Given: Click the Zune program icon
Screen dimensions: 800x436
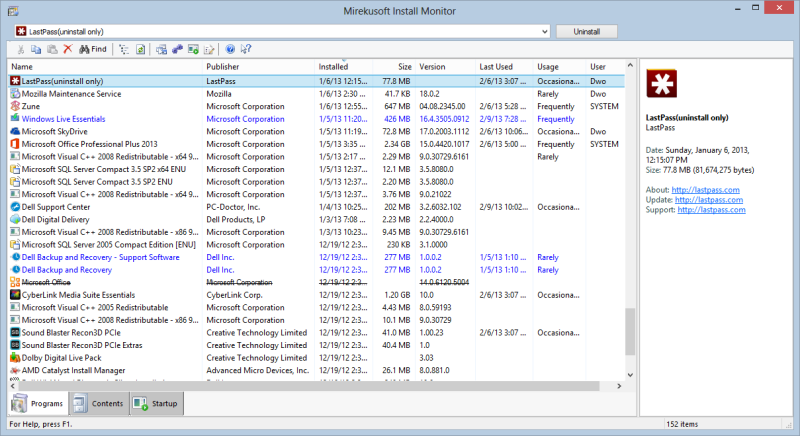Looking at the screenshot, I should (x=15, y=106).
